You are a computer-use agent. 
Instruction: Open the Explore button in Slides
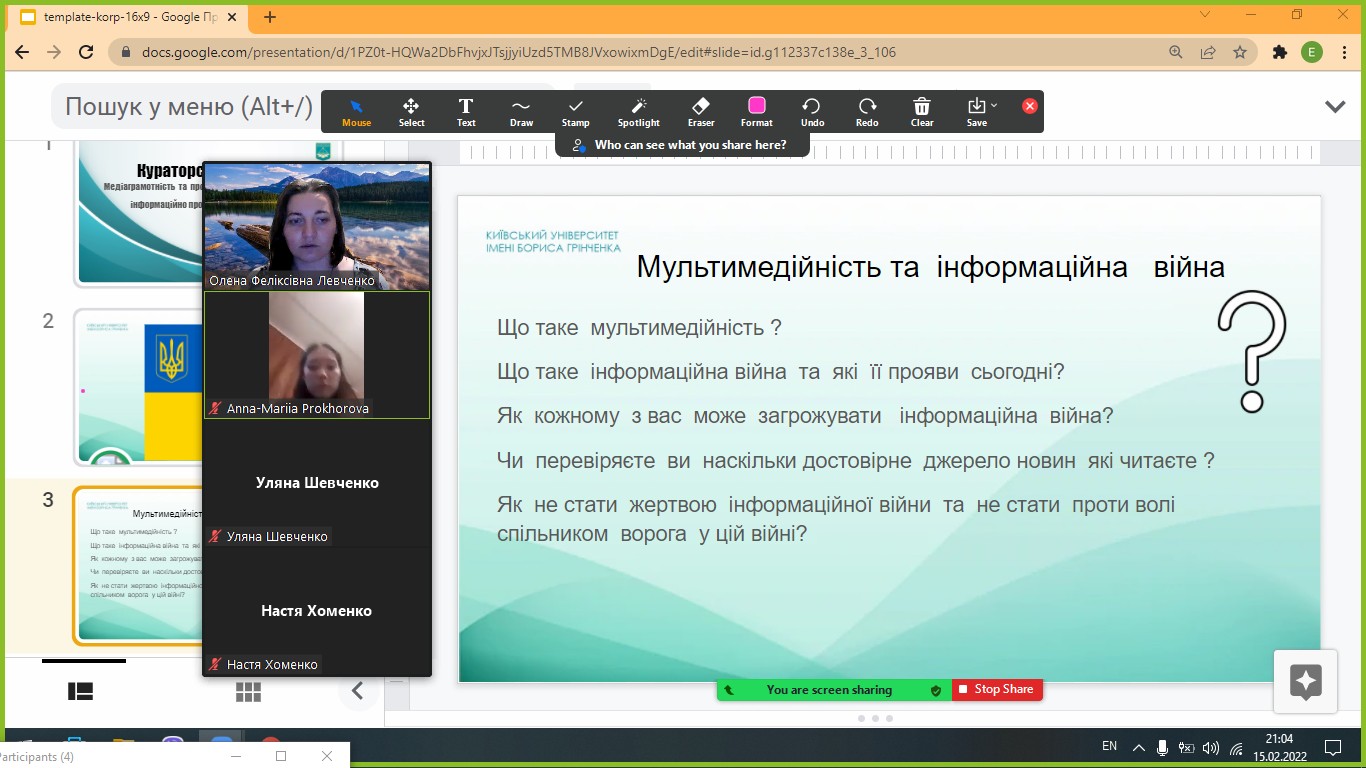1305,682
